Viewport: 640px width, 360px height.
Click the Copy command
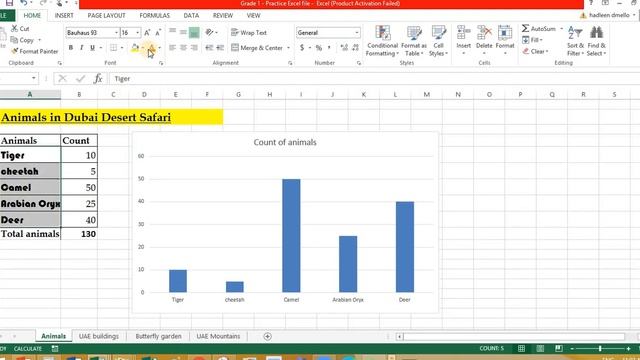point(22,40)
